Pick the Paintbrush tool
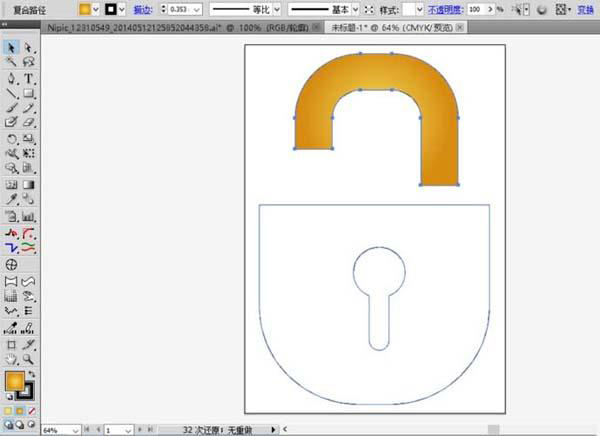The image size is (600, 436). click(11, 108)
